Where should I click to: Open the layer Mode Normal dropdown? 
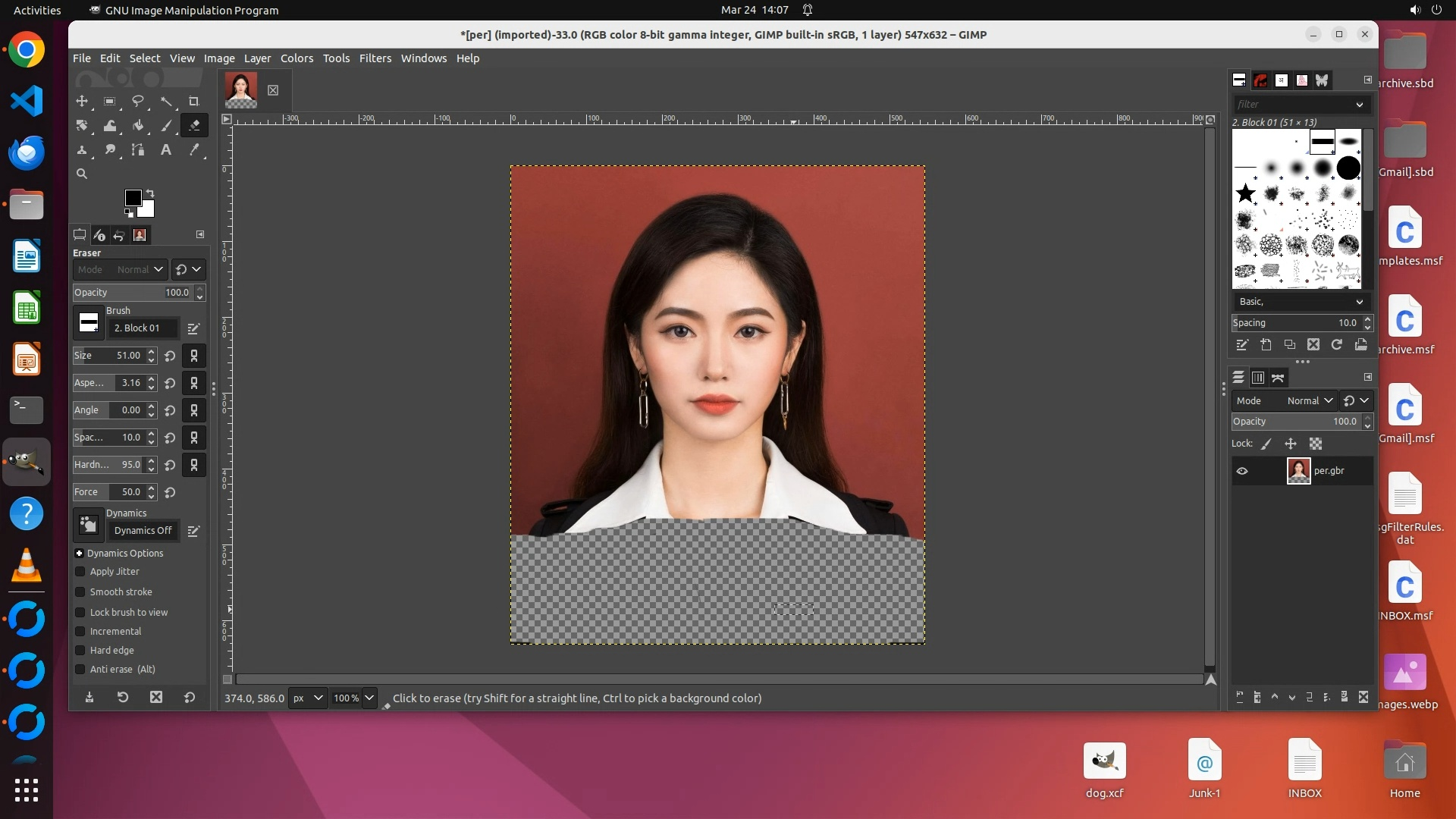[1309, 401]
